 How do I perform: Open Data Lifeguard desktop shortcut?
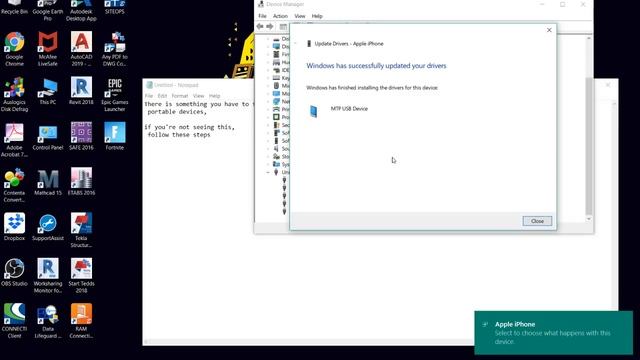48,321
